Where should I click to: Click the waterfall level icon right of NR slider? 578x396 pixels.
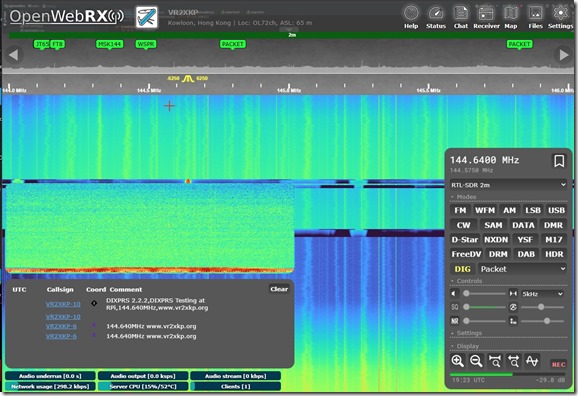[513, 321]
